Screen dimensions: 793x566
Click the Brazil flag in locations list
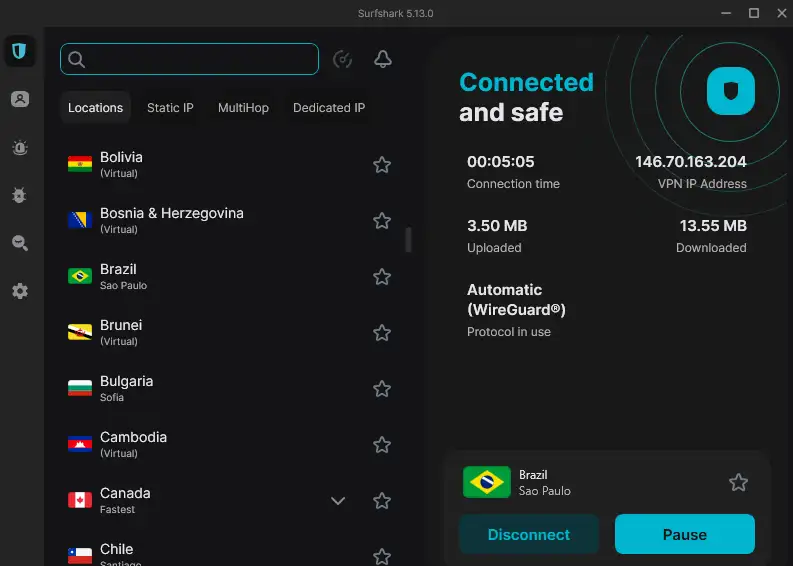80,276
